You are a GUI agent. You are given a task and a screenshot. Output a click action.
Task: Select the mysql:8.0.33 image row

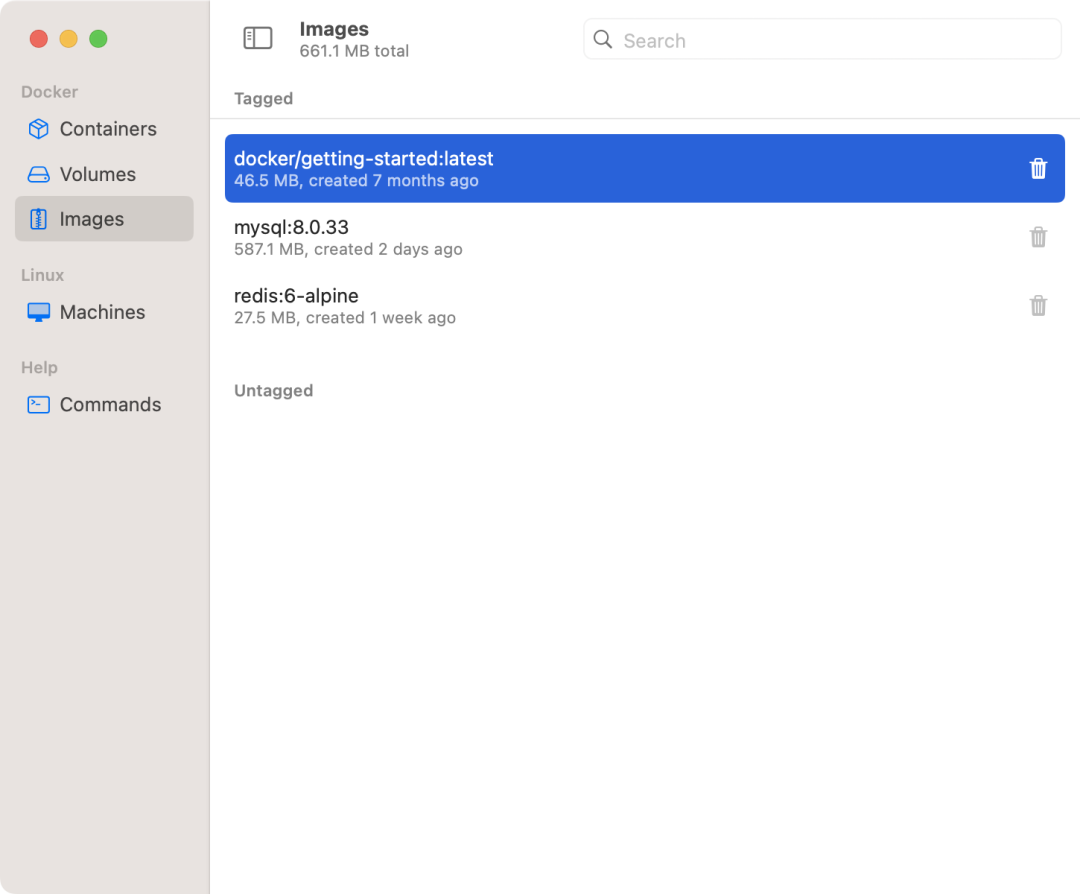(x=645, y=237)
